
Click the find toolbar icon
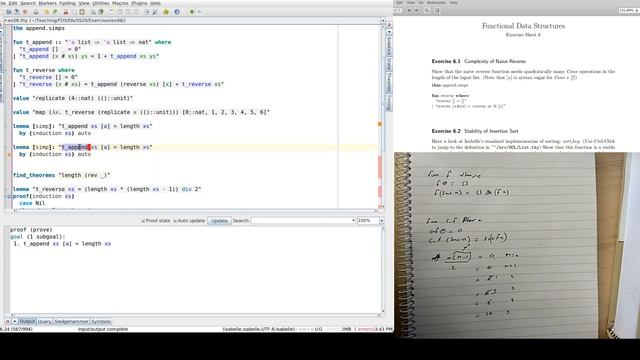pyautogui.click(x=93, y=12)
